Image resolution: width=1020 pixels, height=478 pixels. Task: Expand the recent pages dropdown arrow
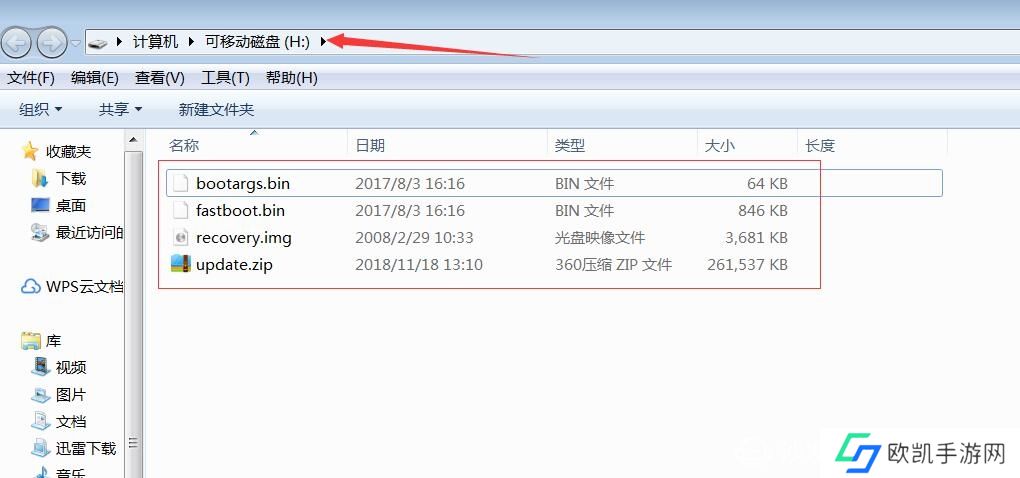tap(76, 43)
